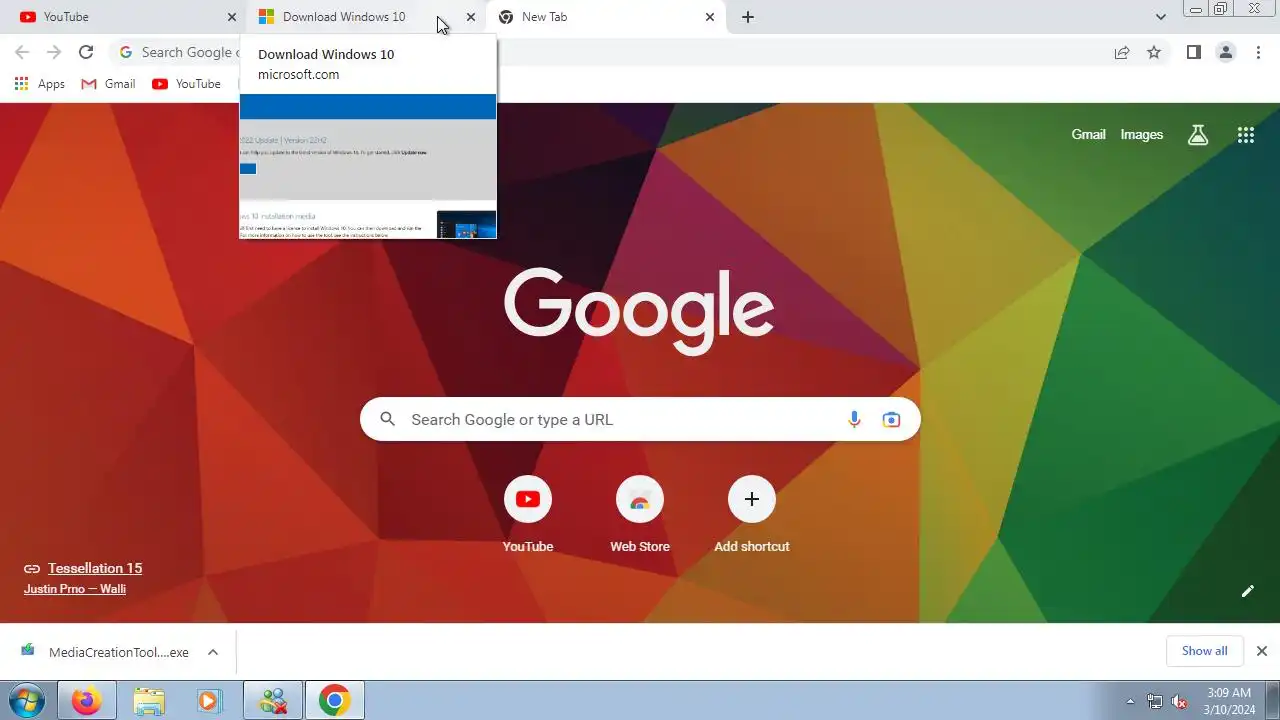The image size is (1280, 720).
Task: Open the Windows Start menu
Action: (x=25, y=701)
